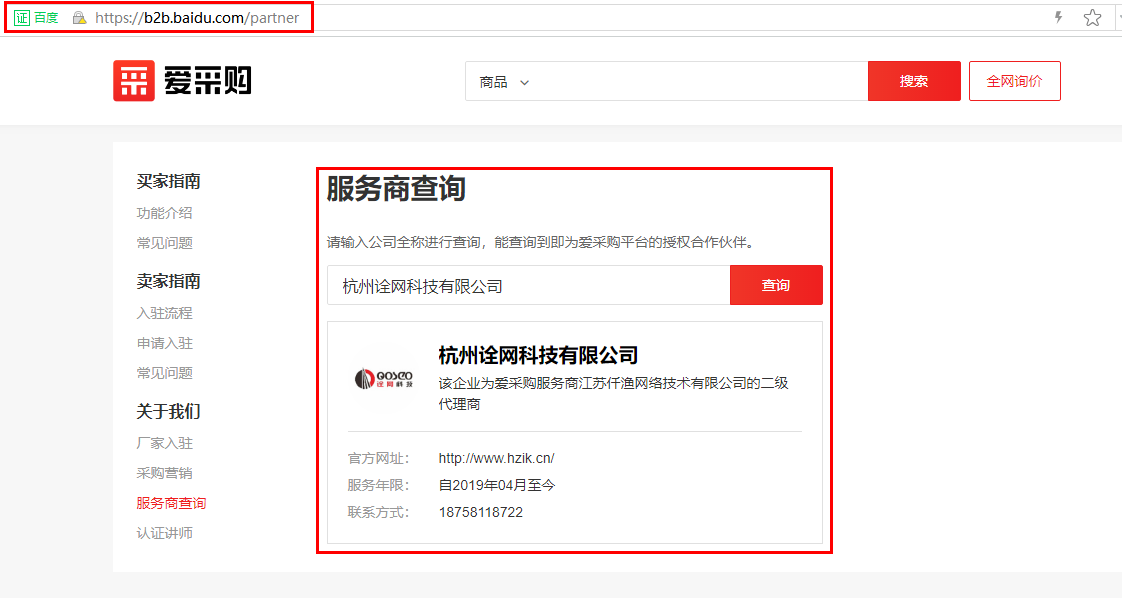Click the result title 杭州诠网科技有限公司
The height and width of the screenshot is (598, 1122).
538,355
